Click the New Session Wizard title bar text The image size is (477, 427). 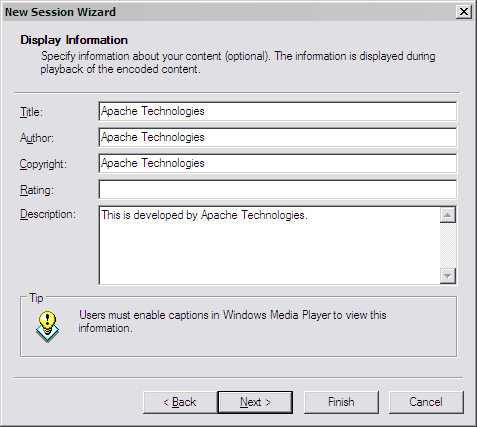click(60, 12)
